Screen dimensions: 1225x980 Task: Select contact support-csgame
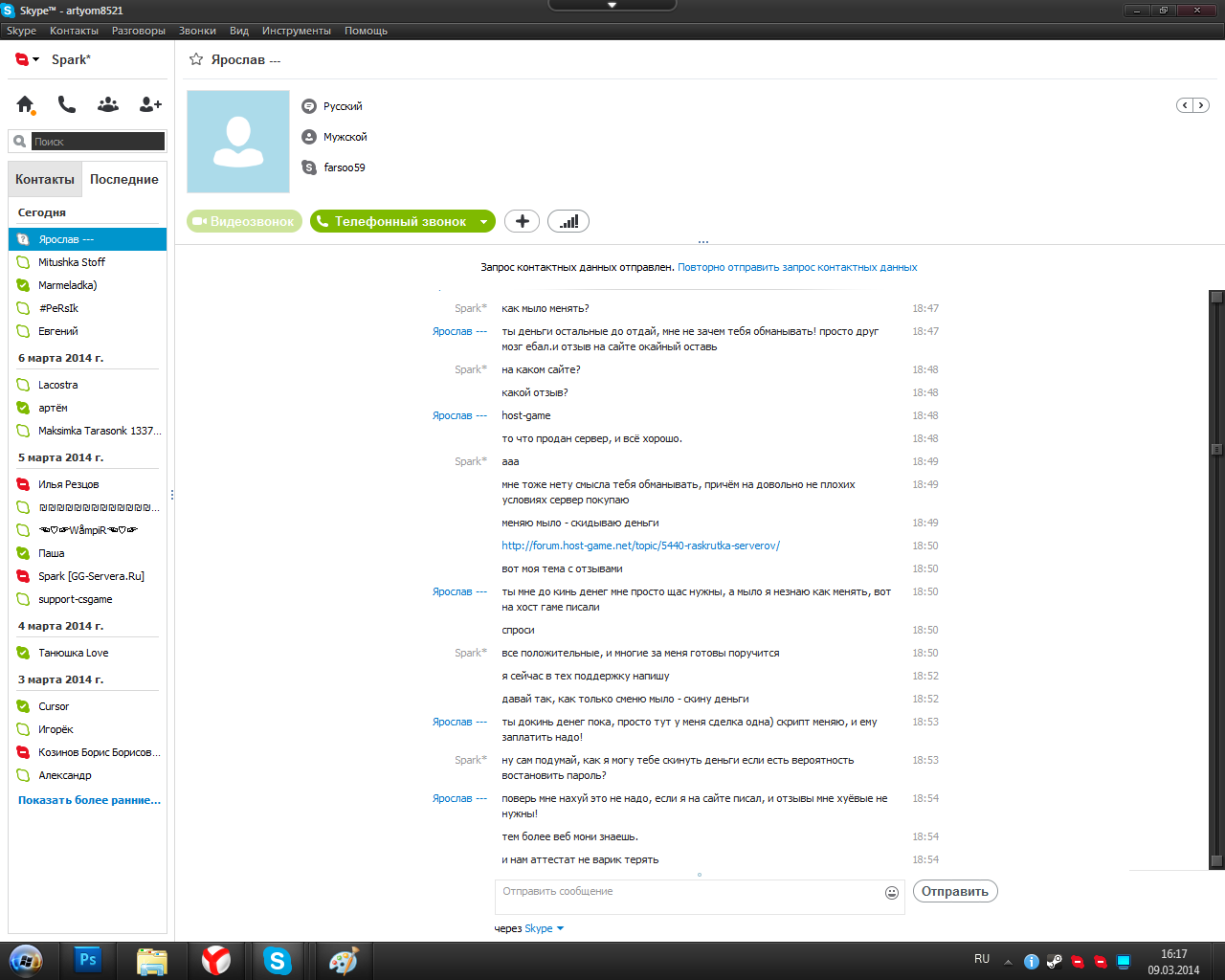(87, 599)
